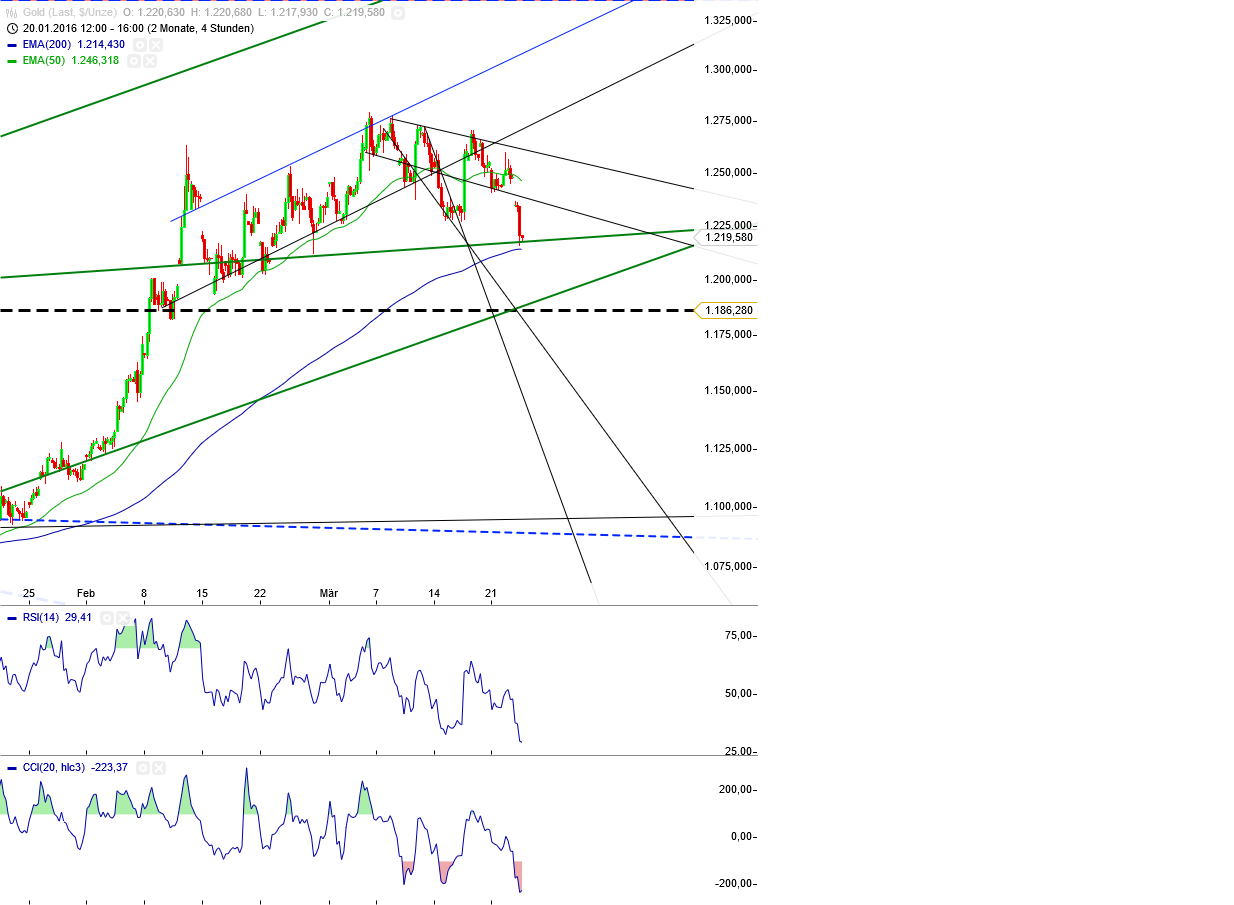Image resolution: width=1234 pixels, height=905 pixels.
Task: Remove the EMA(50) indicator from the chart
Action: pos(150,60)
